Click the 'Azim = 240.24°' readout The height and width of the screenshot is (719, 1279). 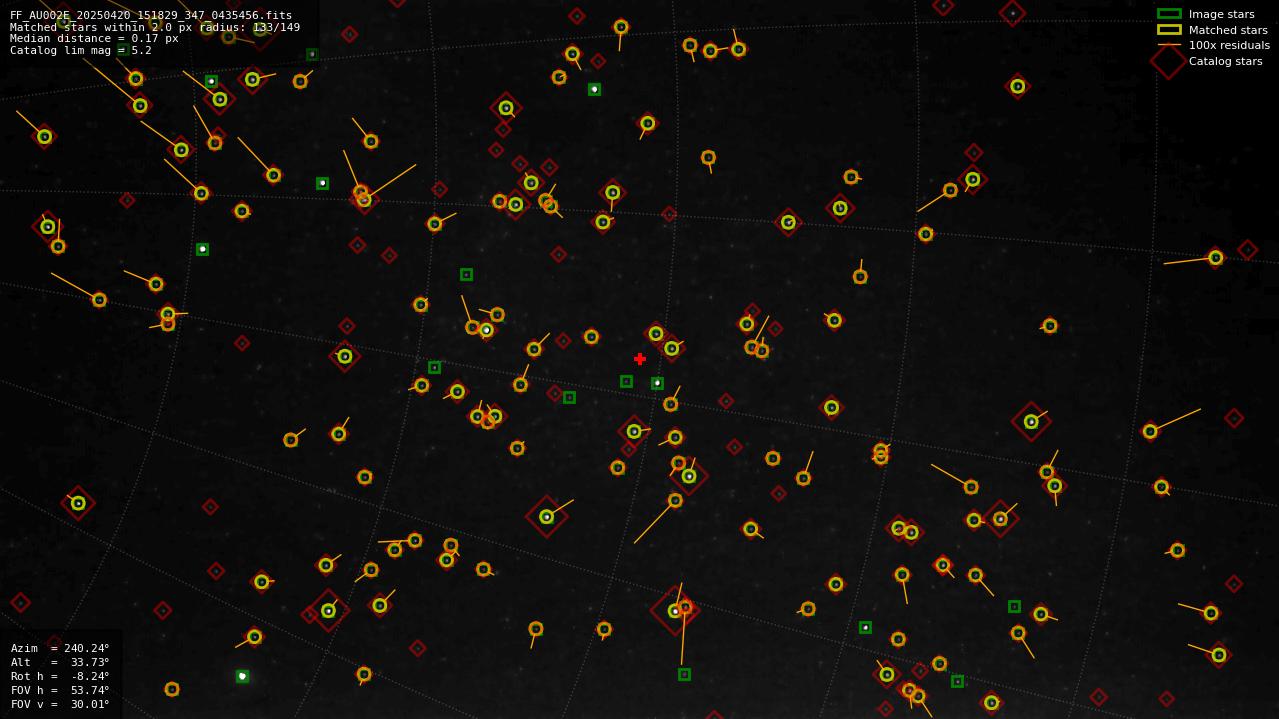click(x=60, y=648)
